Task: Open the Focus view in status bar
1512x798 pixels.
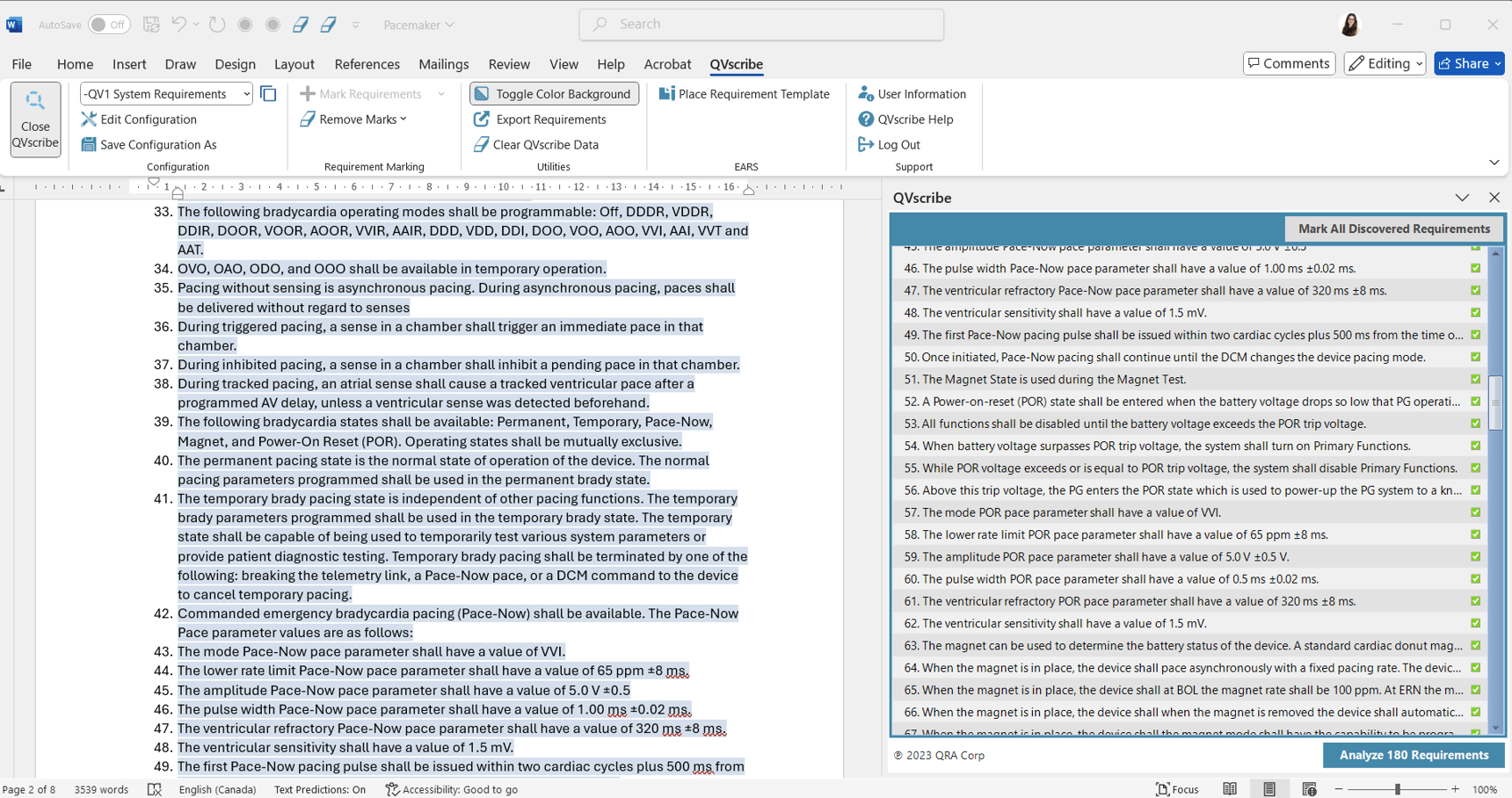Action: pos(1177,789)
